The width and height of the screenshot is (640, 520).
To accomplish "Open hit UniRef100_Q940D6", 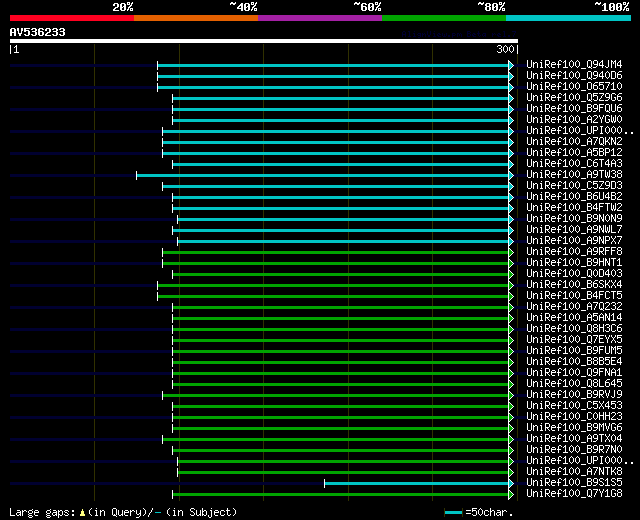I will 574,76.
